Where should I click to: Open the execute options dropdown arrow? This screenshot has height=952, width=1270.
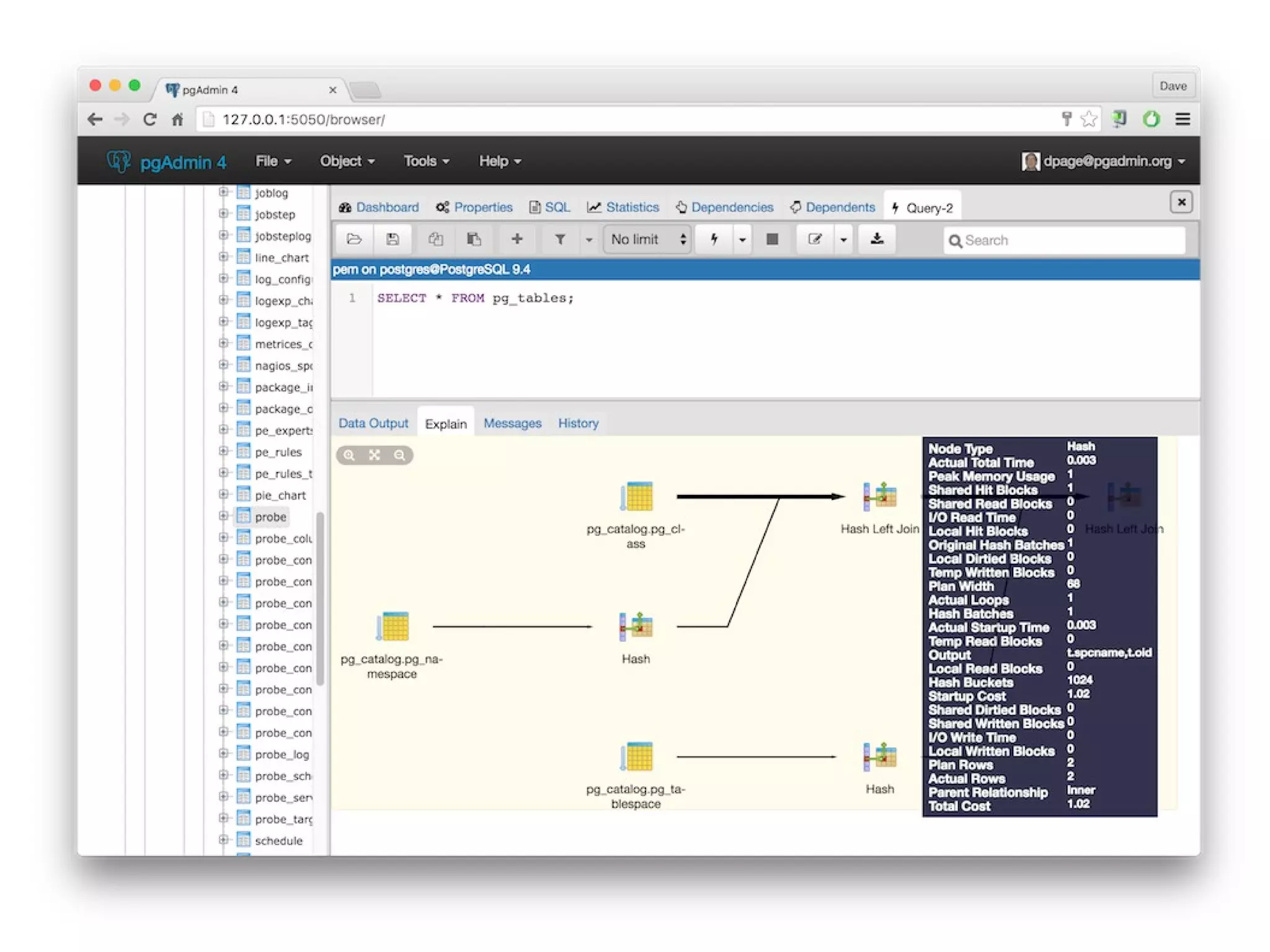pos(742,239)
